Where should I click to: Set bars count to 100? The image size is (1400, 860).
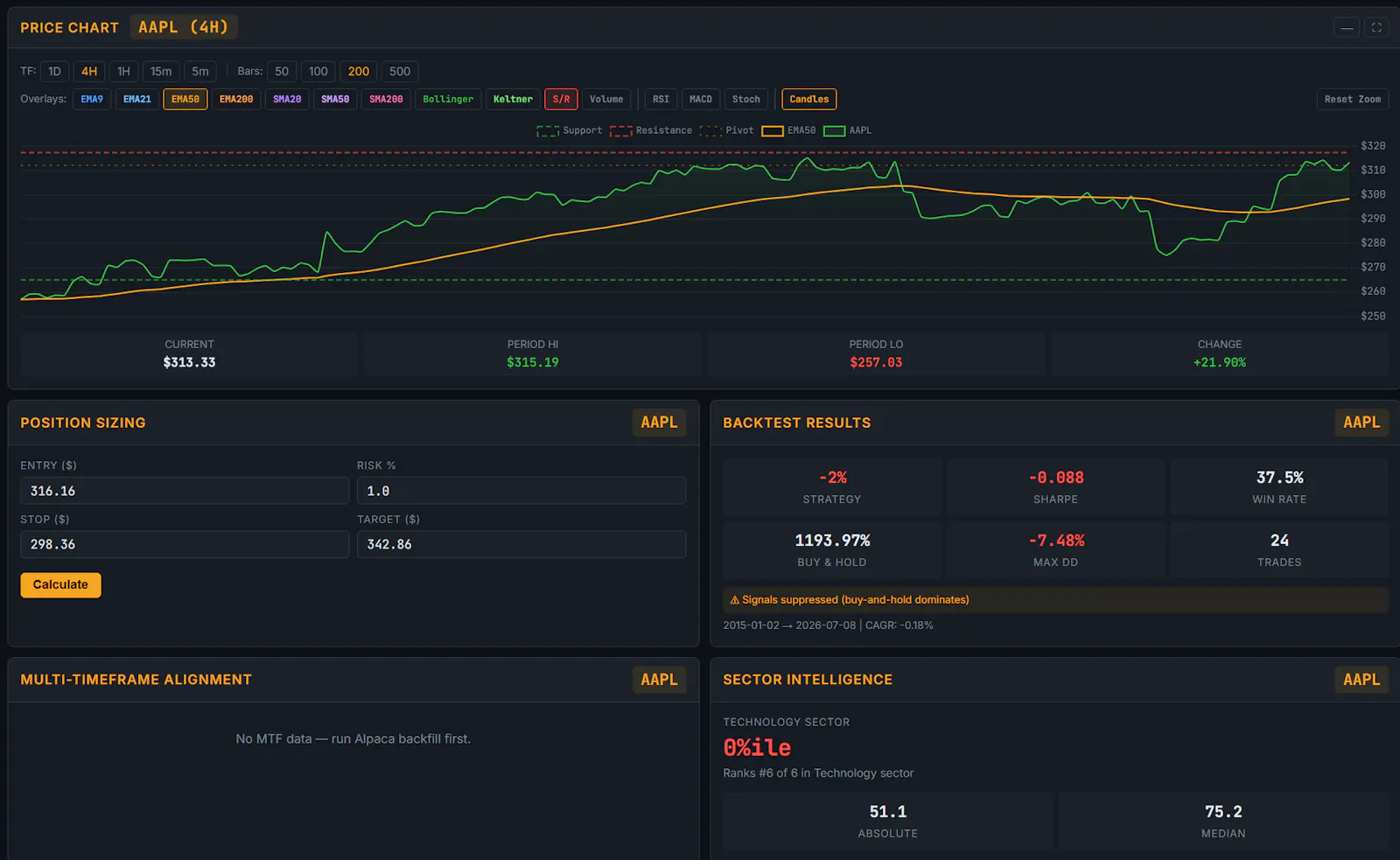[x=318, y=72]
